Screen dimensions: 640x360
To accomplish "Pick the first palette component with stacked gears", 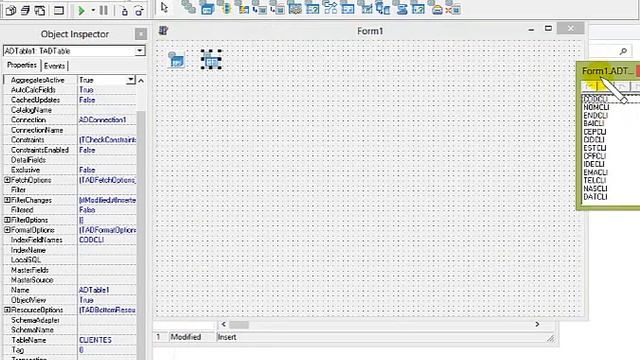I will pos(188,7).
